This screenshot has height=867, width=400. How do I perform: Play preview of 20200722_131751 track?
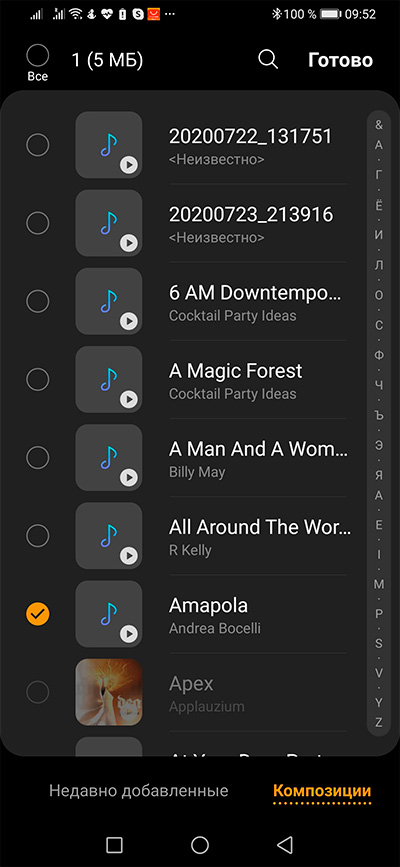[129, 164]
